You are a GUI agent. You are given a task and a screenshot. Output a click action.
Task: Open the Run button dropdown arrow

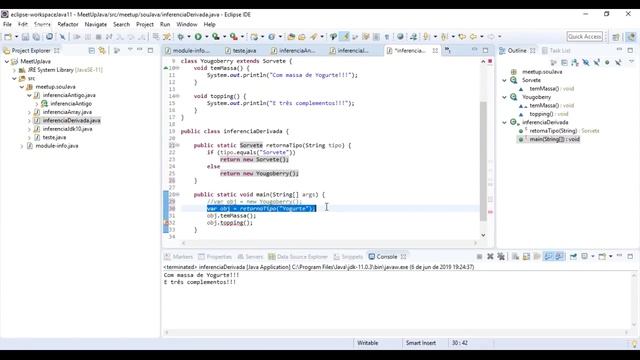coord(206,37)
